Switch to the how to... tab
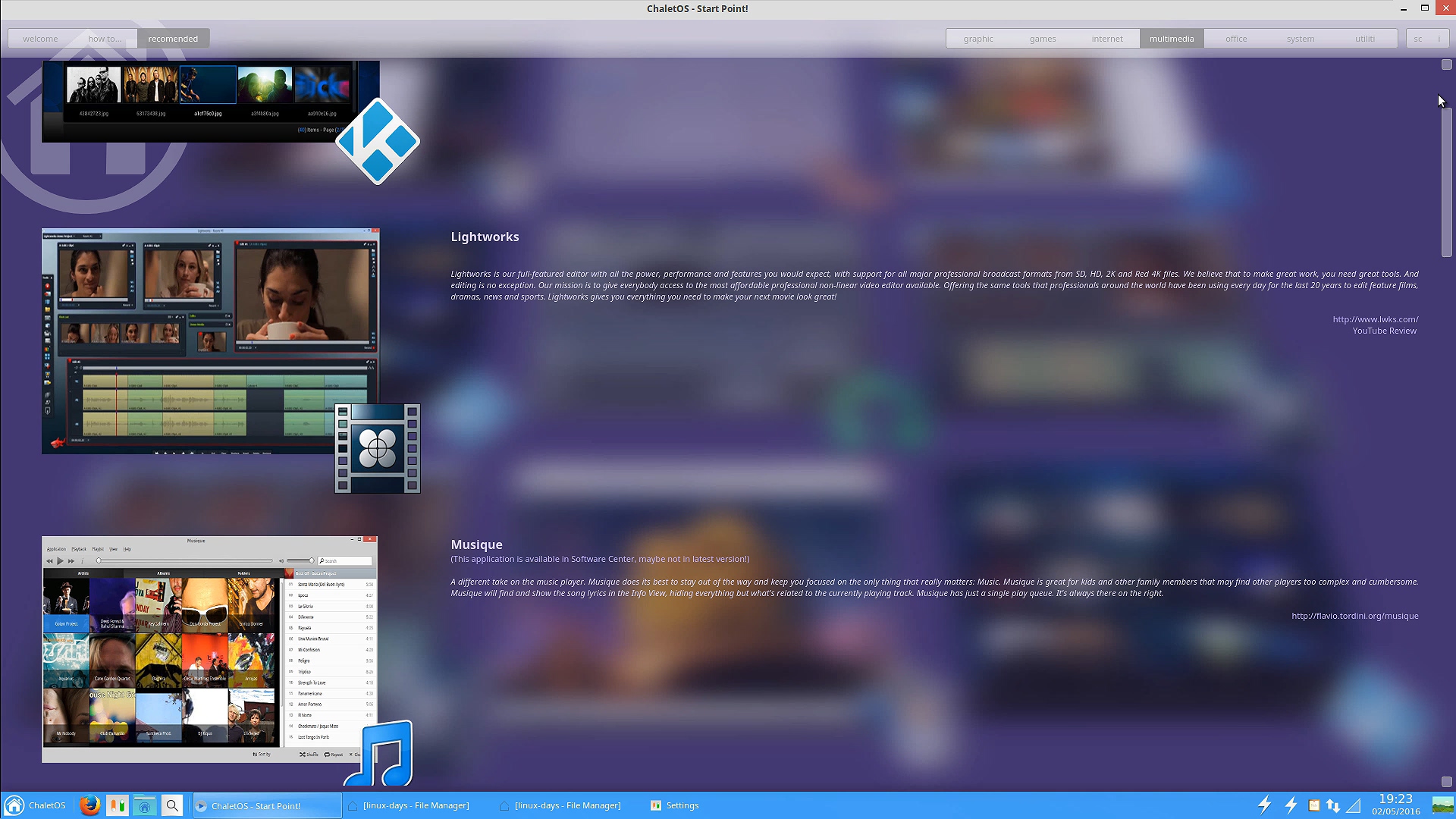The image size is (1456, 819). pos(105,39)
